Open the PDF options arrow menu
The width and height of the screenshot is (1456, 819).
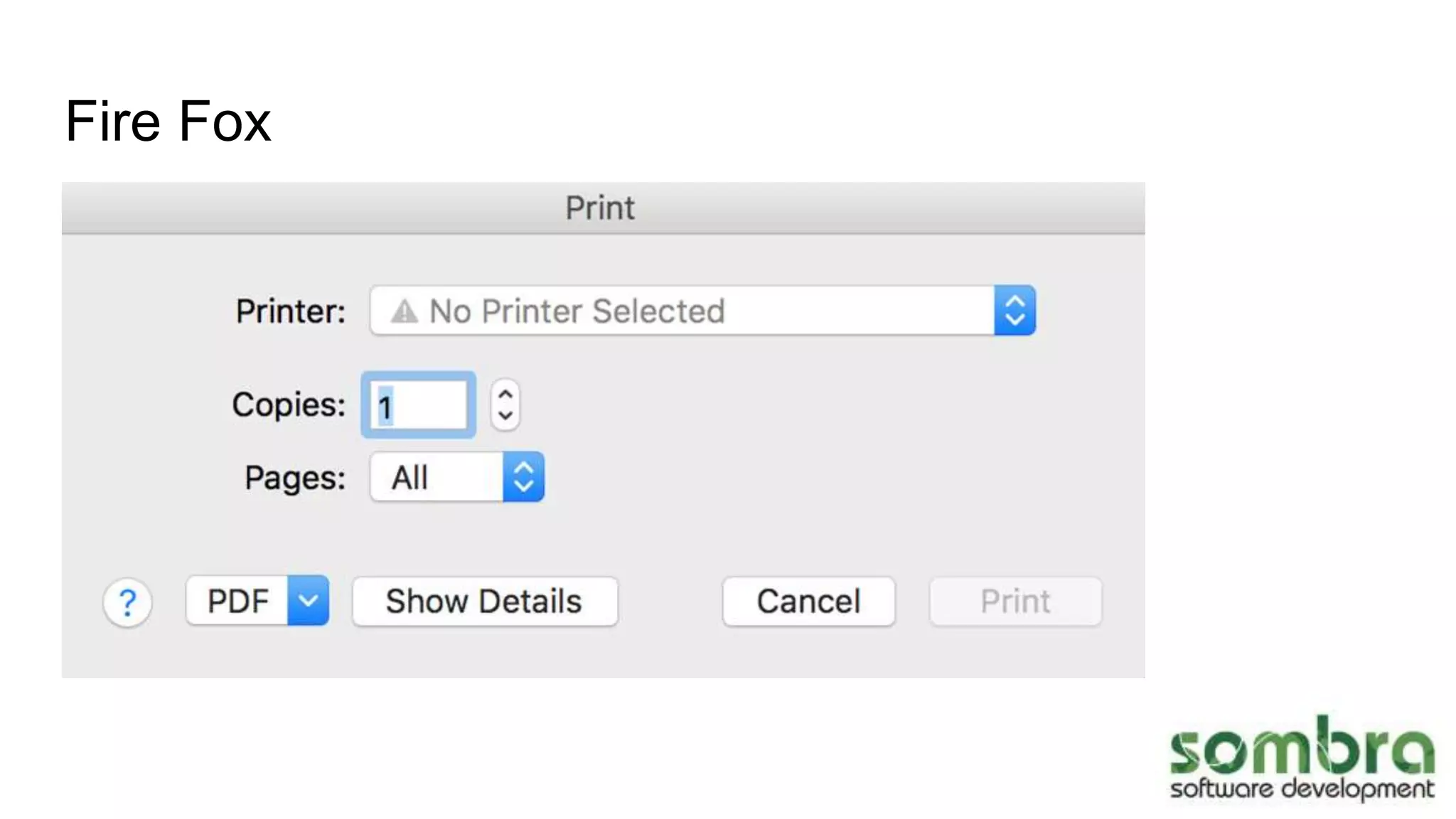click(308, 601)
